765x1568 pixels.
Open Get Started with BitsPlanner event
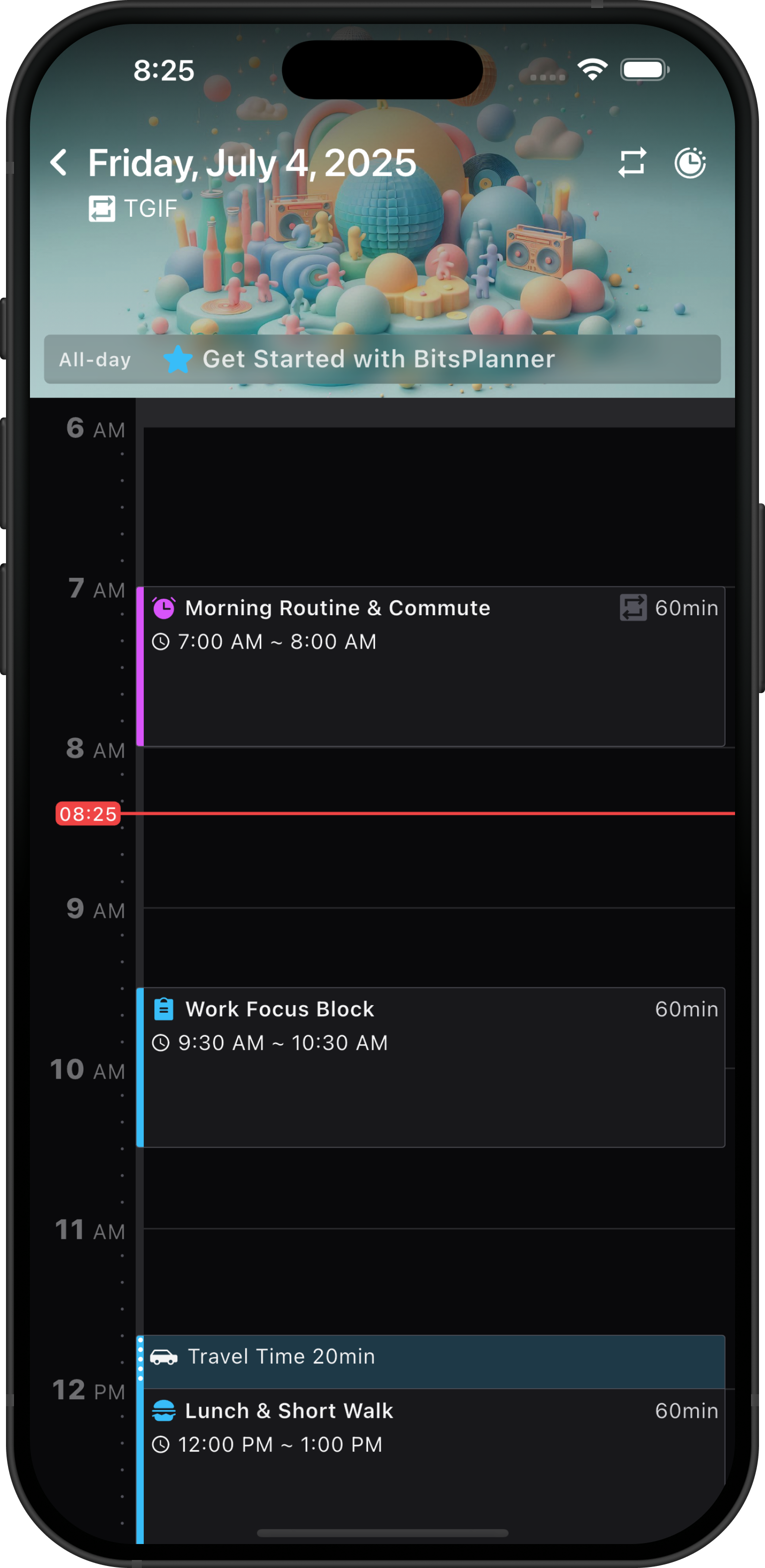pyautogui.click(x=379, y=359)
